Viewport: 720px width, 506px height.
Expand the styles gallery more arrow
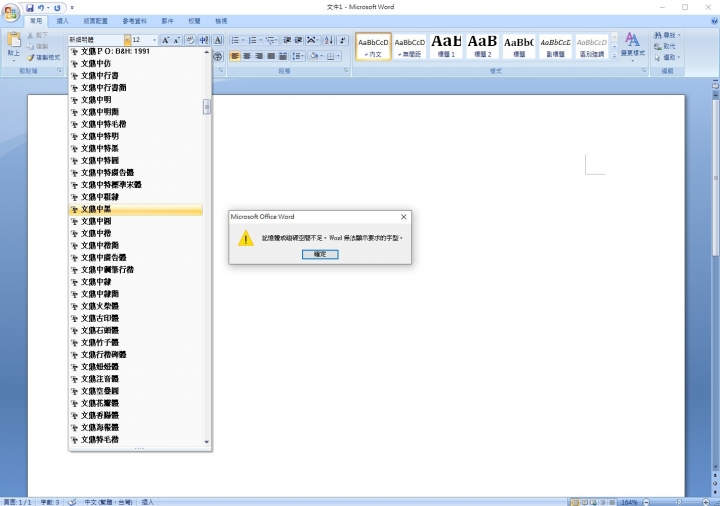pyautogui.click(x=614, y=56)
